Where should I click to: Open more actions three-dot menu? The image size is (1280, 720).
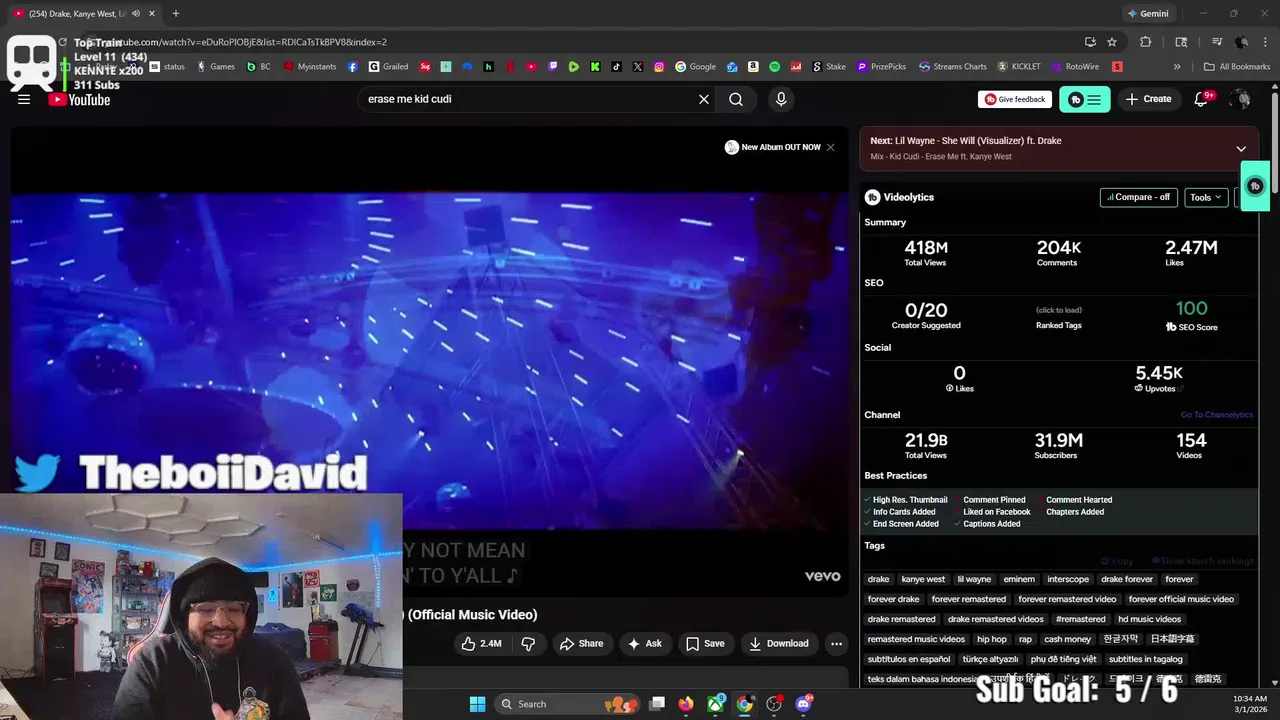coord(837,644)
